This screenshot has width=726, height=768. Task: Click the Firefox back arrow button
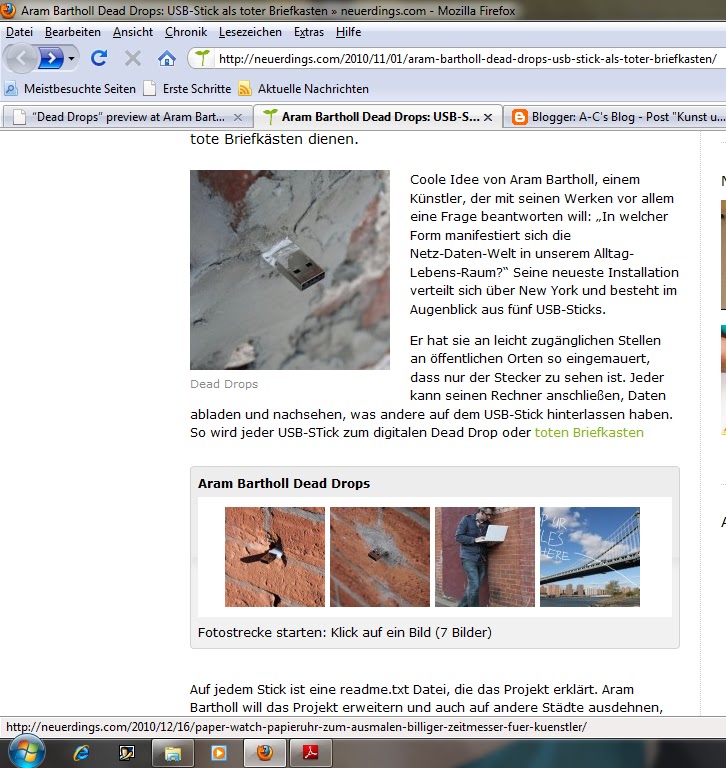click(x=21, y=59)
